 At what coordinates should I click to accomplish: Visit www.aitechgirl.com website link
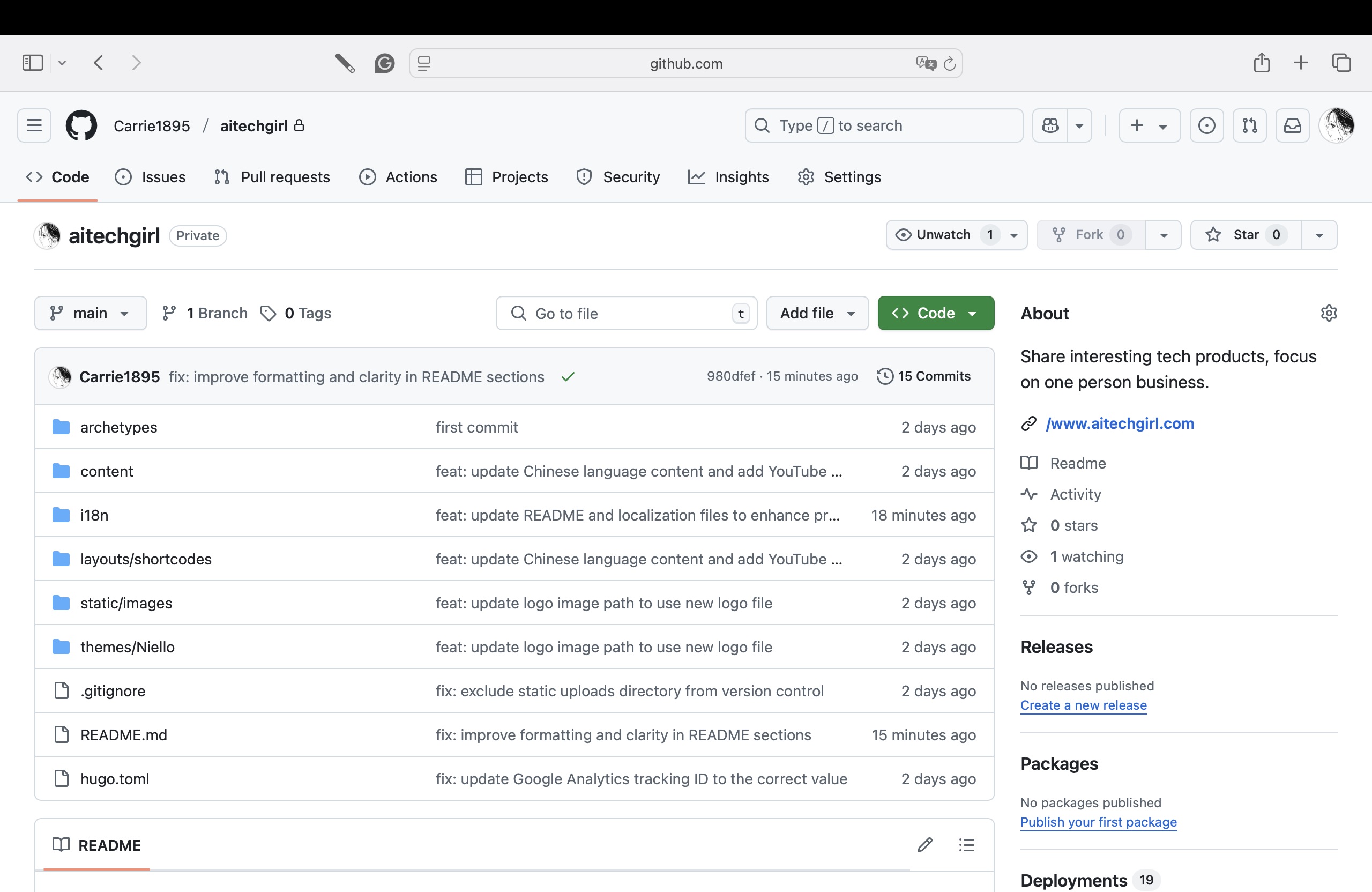[x=1120, y=423]
